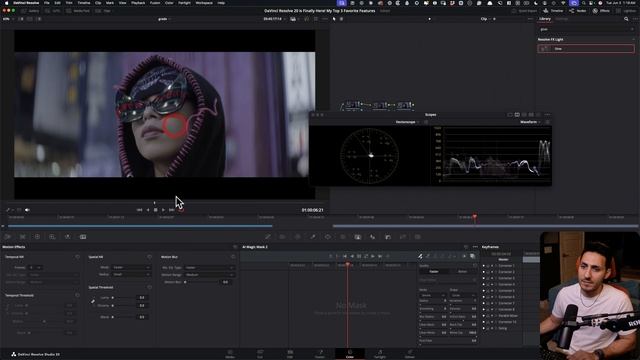Switch to the Fairlight page tab
The height and width of the screenshot is (360, 640).
380,354
